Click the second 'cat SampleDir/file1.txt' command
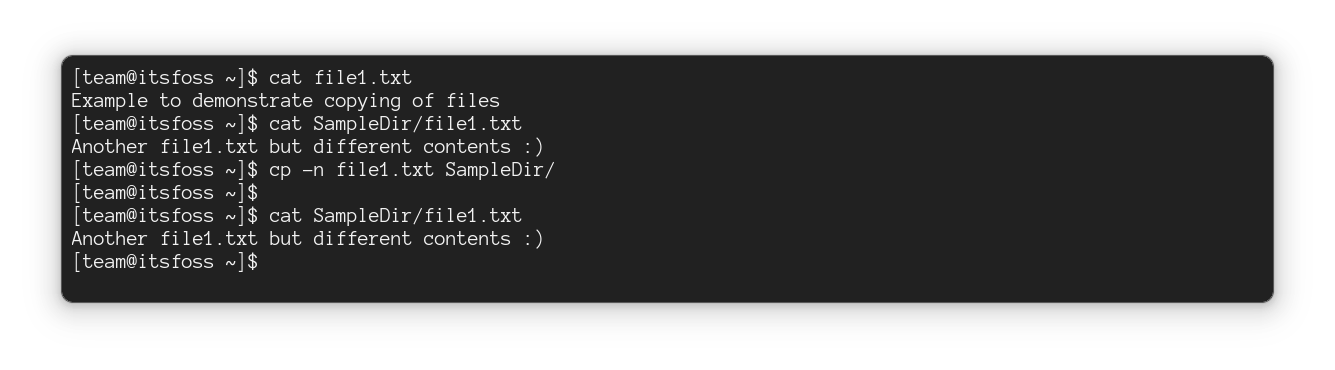This screenshot has width=1335, height=370. tap(395, 216)
